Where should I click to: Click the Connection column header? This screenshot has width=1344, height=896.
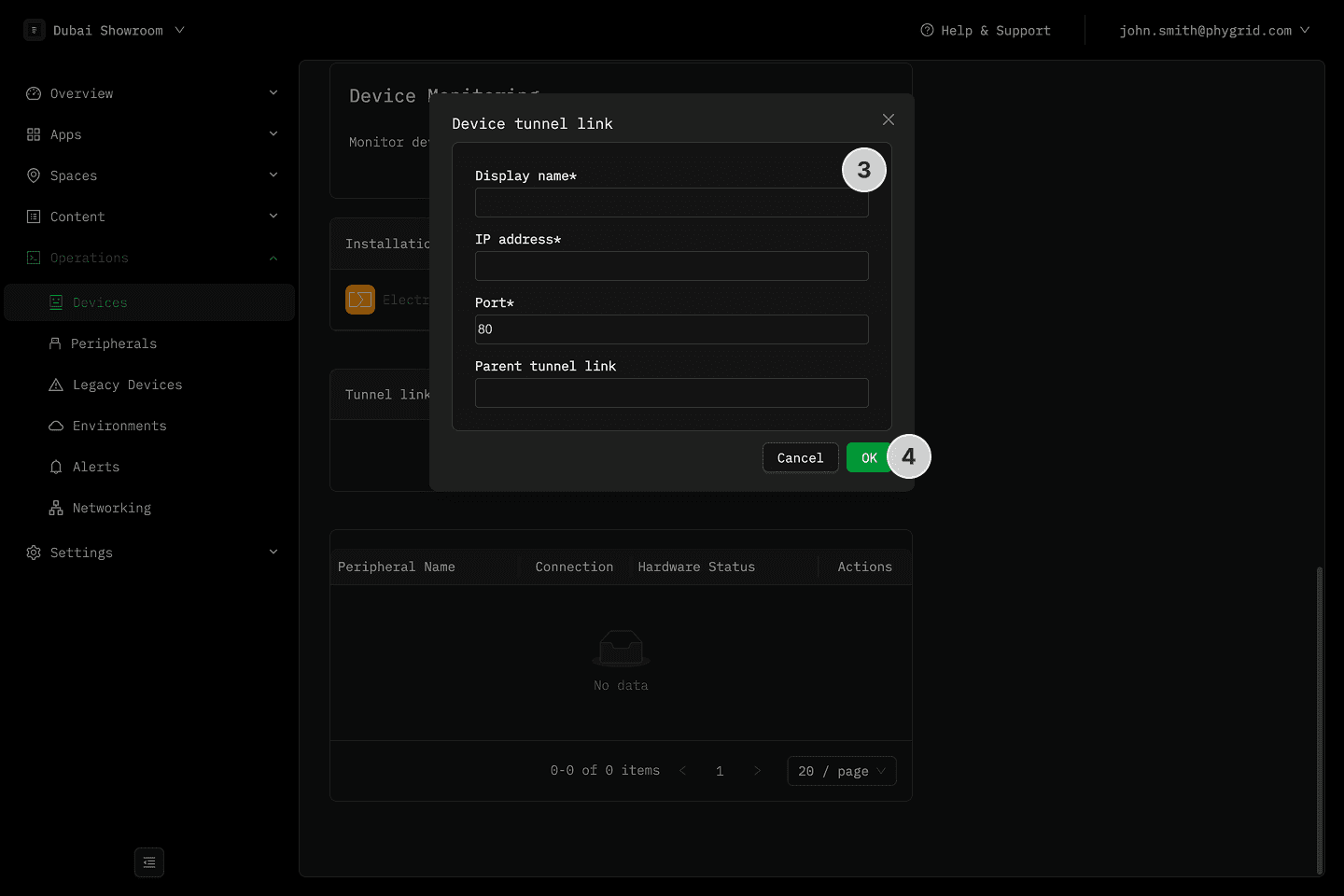pos(574,567)
